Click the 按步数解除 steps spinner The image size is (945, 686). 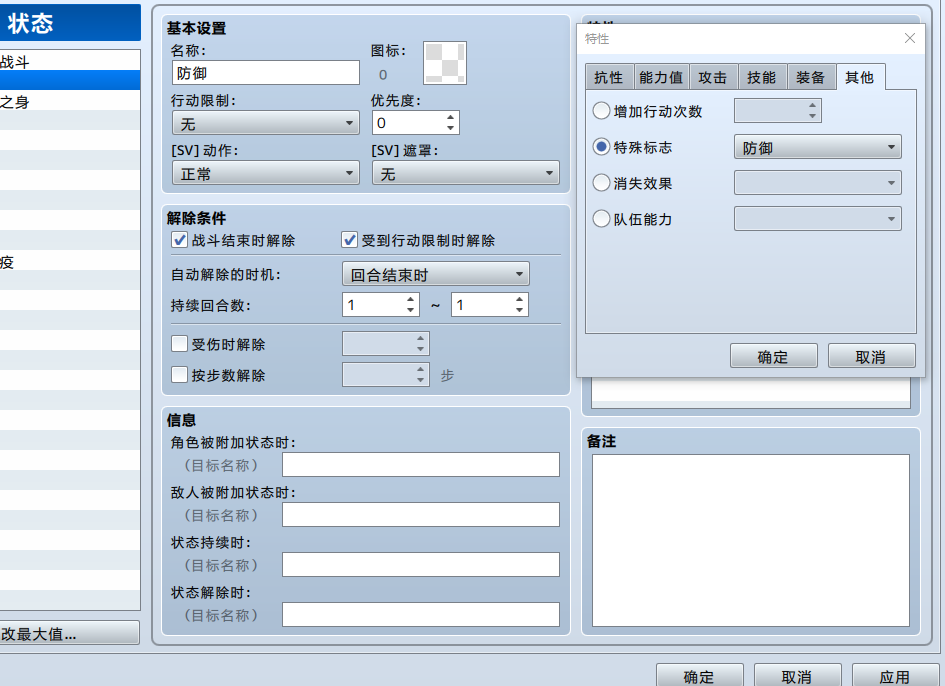tap(386, 375)
